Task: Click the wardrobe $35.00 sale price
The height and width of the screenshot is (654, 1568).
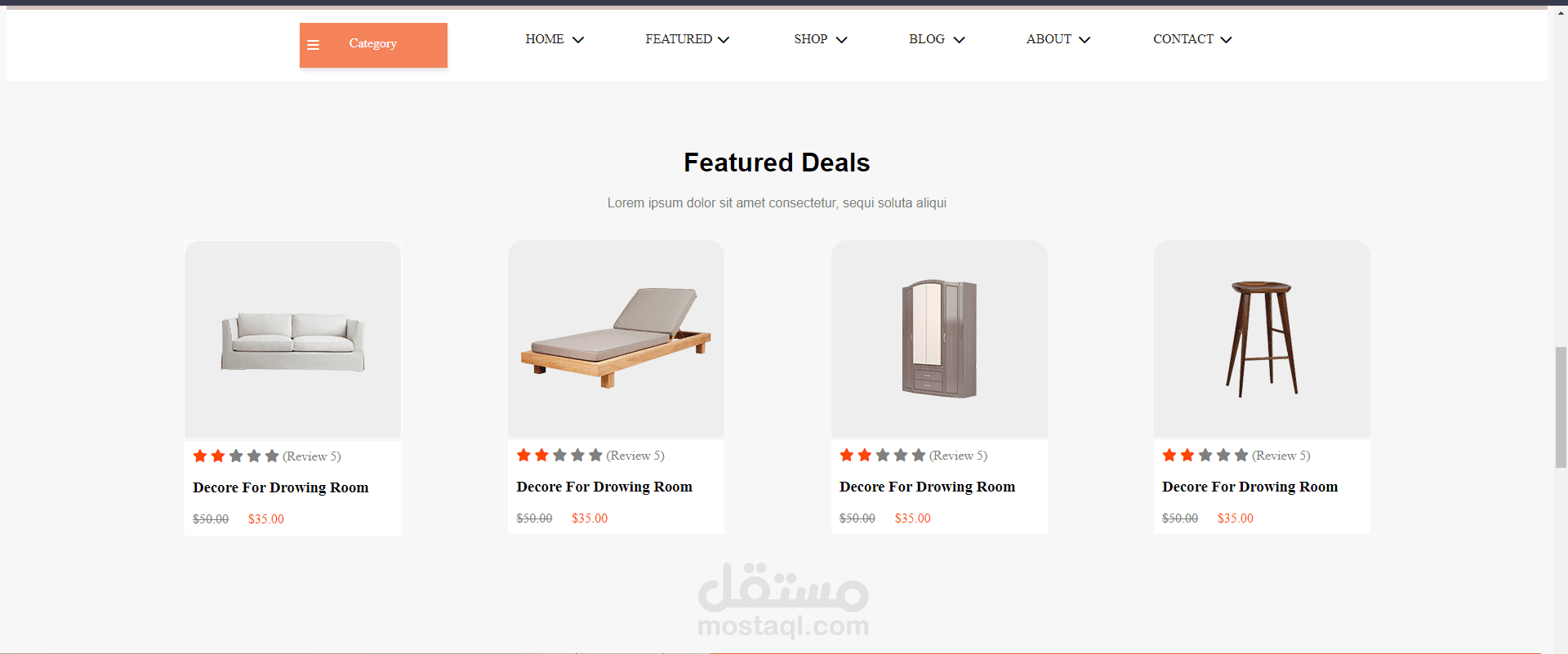Action: click(912, 518)
